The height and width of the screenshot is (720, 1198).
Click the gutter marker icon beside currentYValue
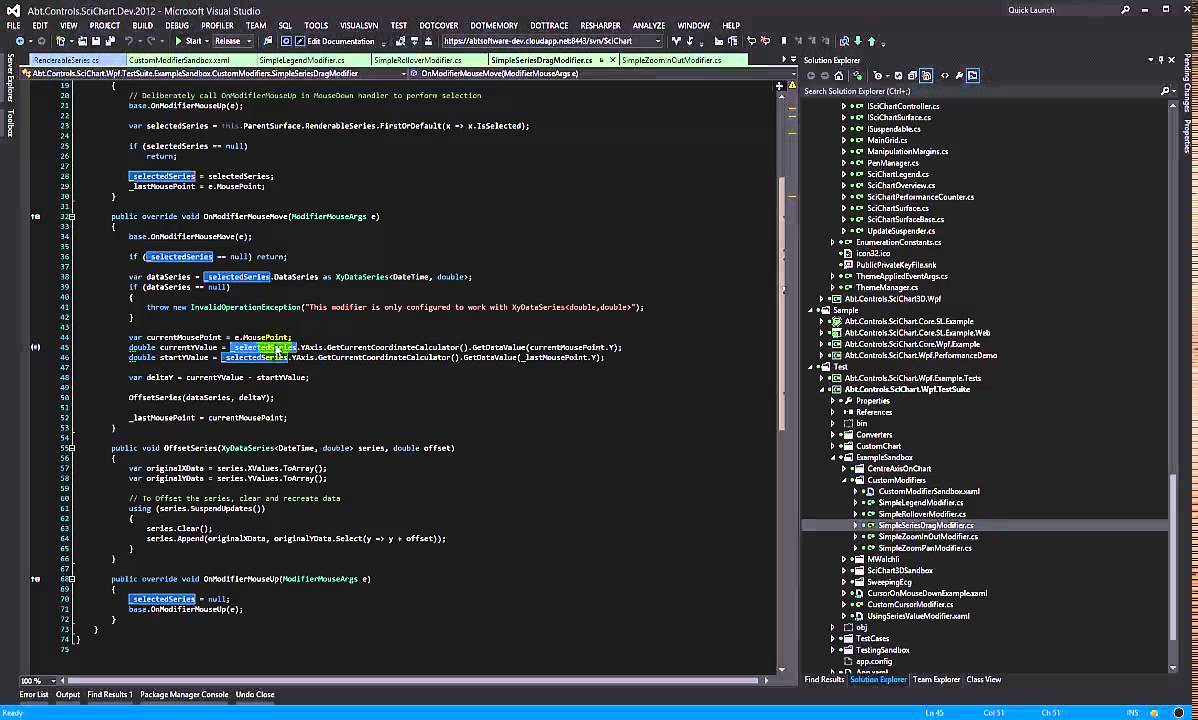pos(35,347)
